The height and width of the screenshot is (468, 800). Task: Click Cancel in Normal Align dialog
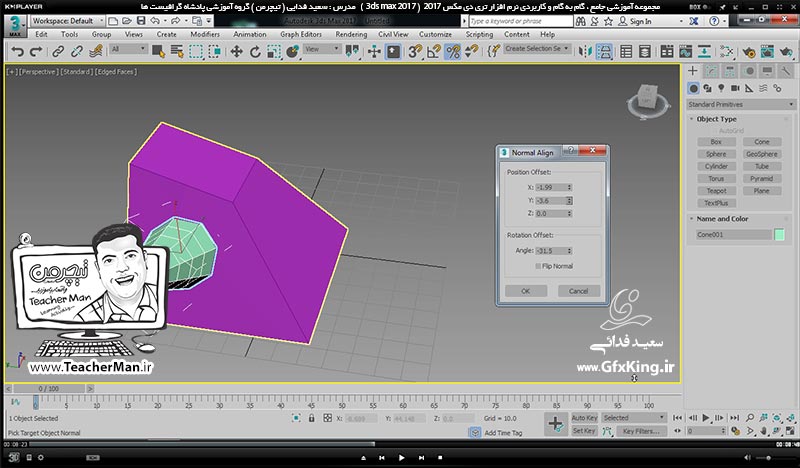[x=578, y=291]
